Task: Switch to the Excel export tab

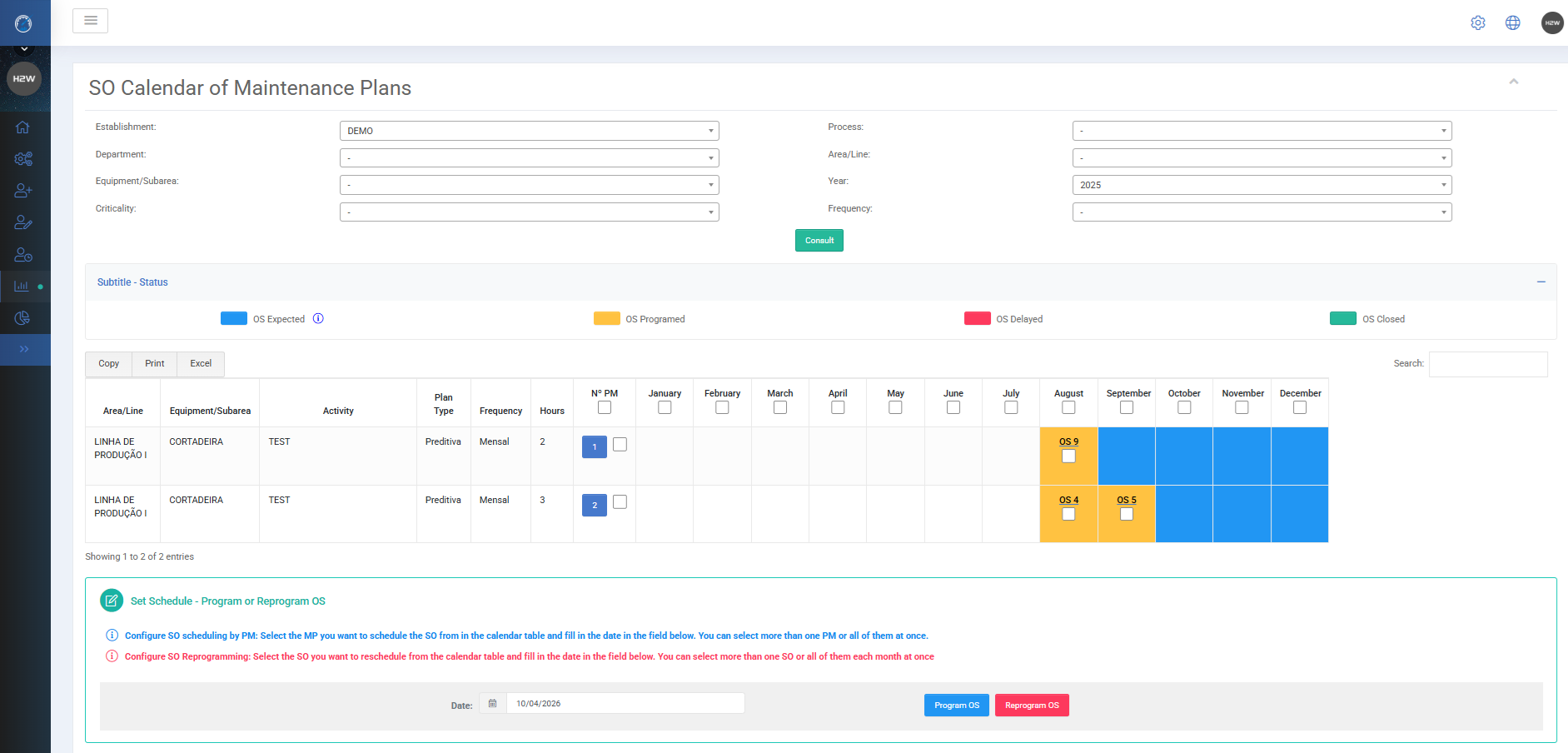Action: (x=200, y=363)
